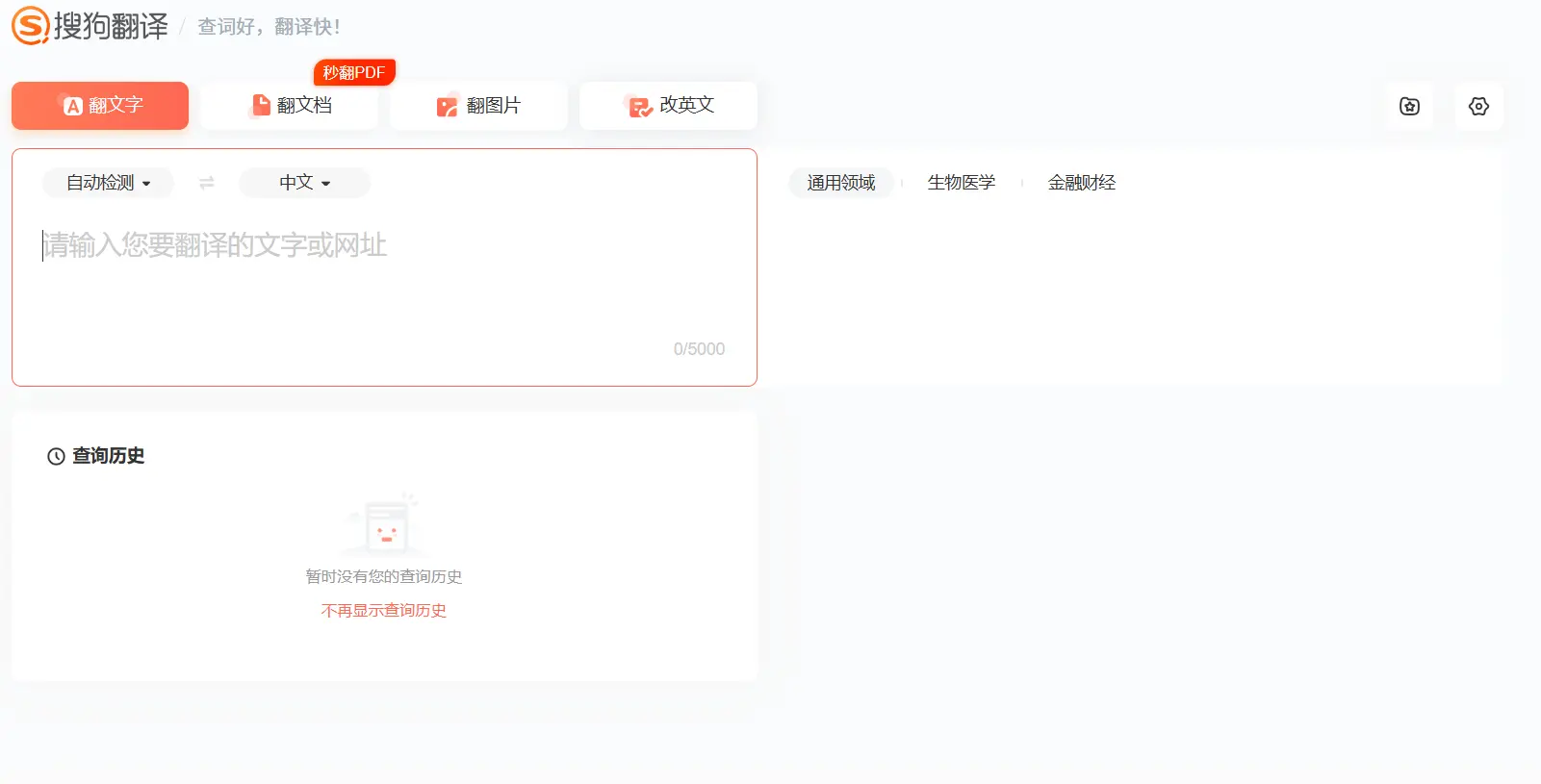This screenshot has height=784, width=1541.
Task: Click the 暂时没有您的查询历史 message
Action: click(x=384, y=576)
